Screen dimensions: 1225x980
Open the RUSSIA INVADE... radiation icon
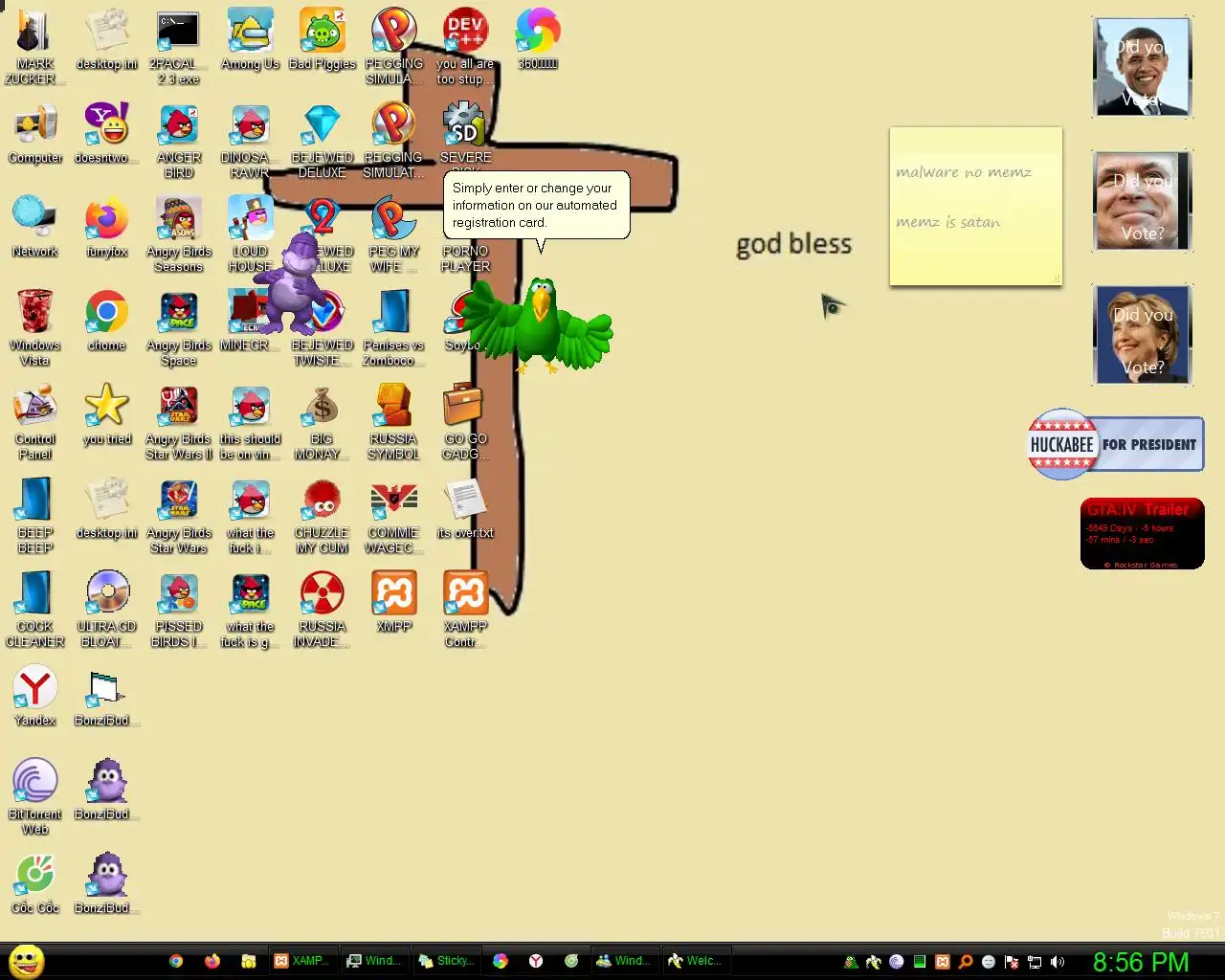[323, 610]
